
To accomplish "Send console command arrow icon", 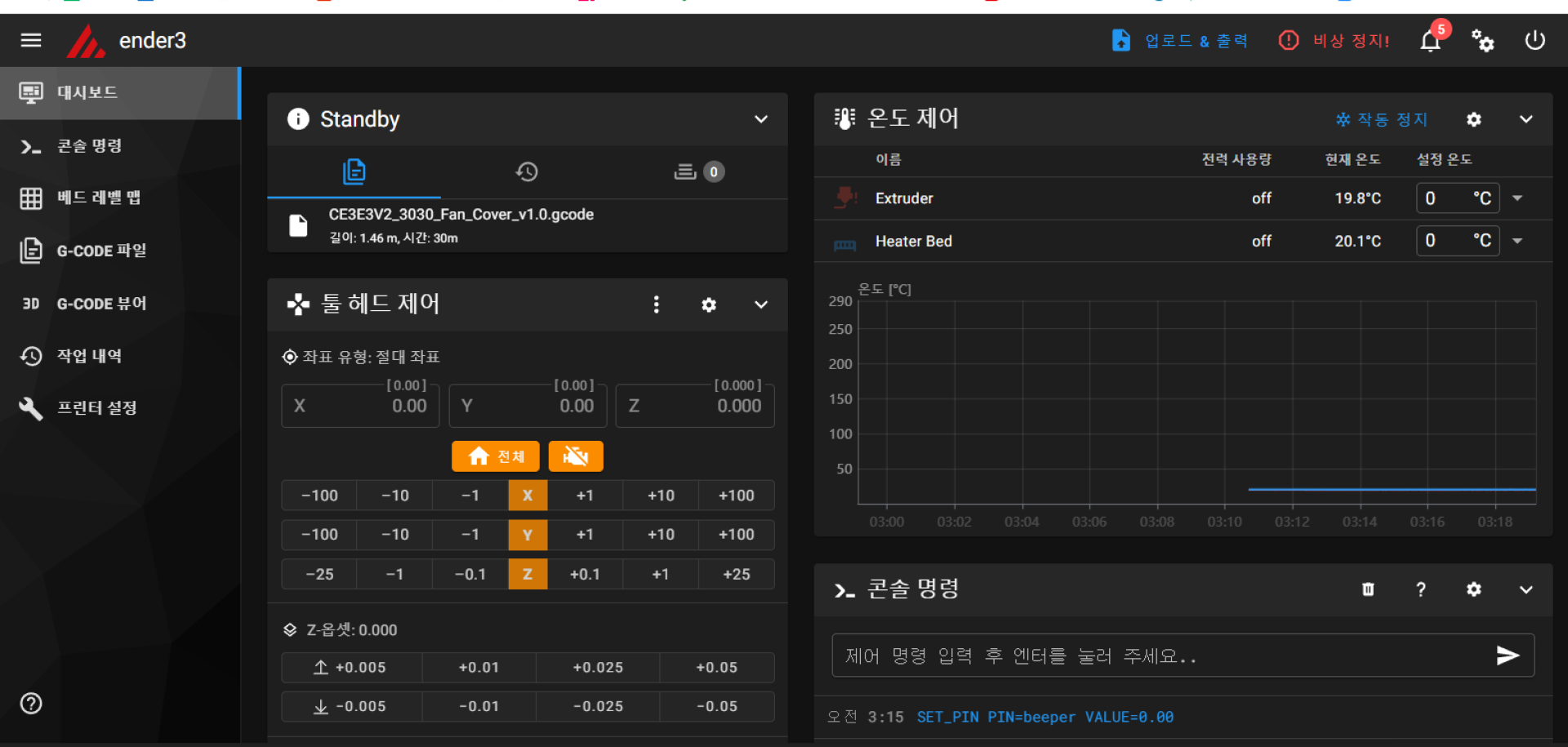I will (x=1507, y=656).
